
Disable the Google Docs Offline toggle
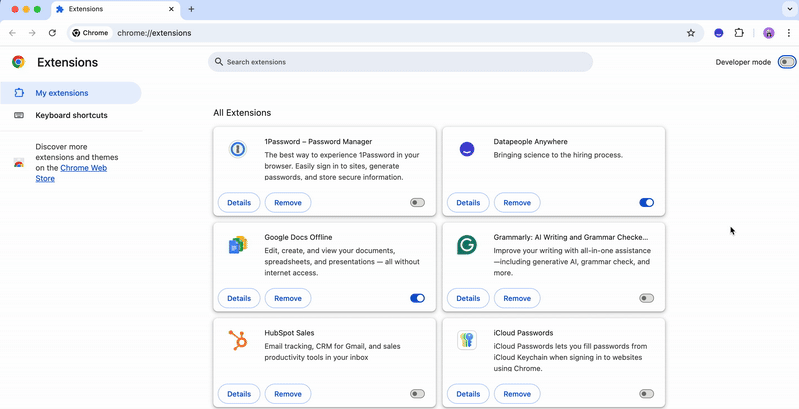coord(417,298)
